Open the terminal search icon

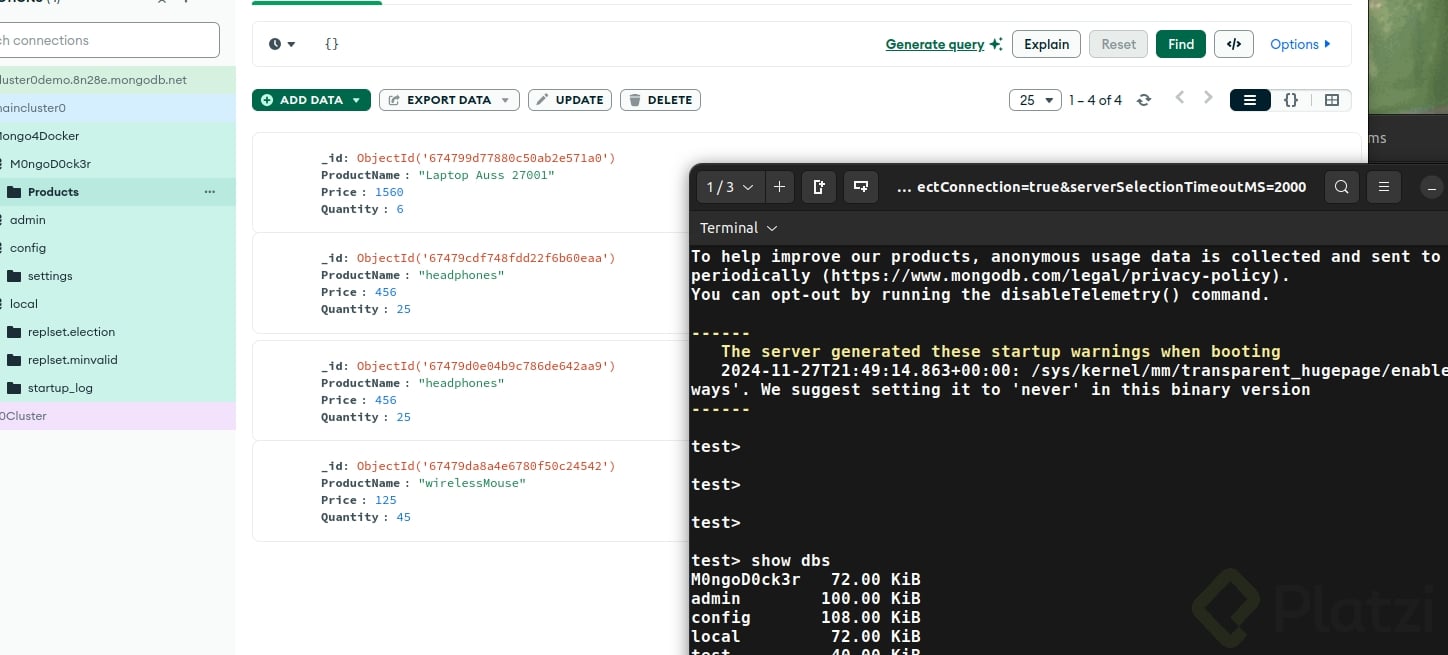pyautogui.click(x=1342, y=187)
